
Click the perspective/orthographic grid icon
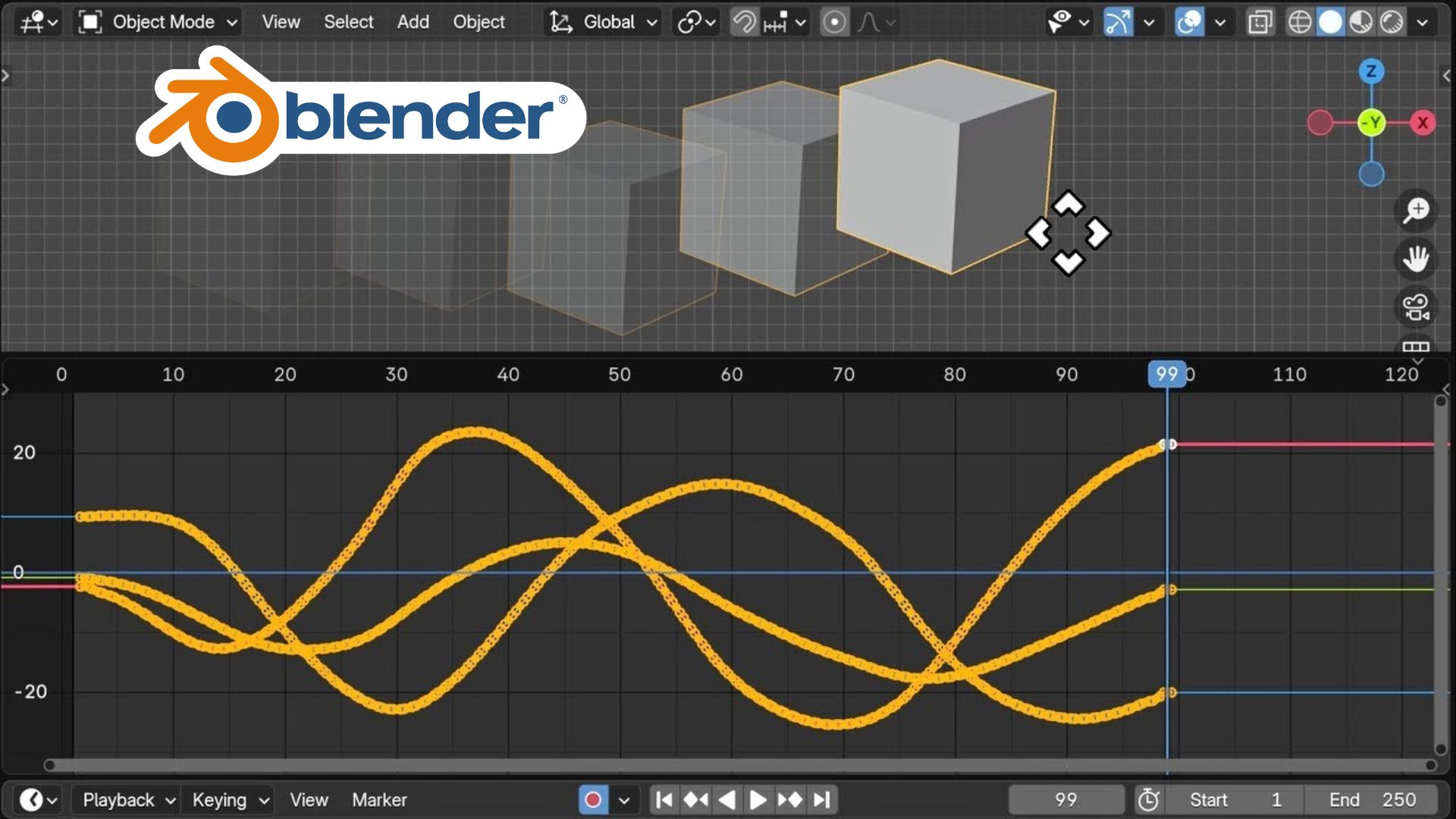[x=1416, y=346]
